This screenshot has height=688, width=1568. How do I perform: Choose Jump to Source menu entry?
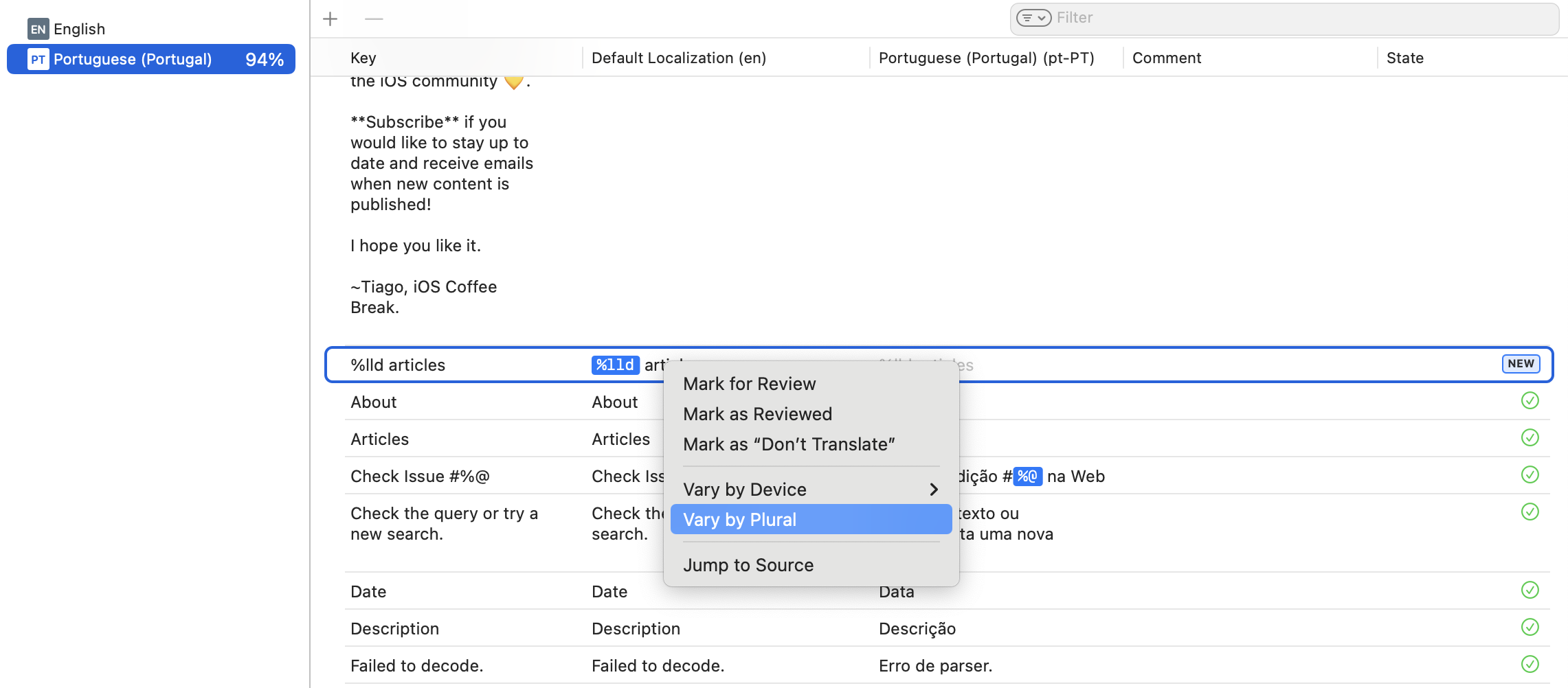(811, 565)
